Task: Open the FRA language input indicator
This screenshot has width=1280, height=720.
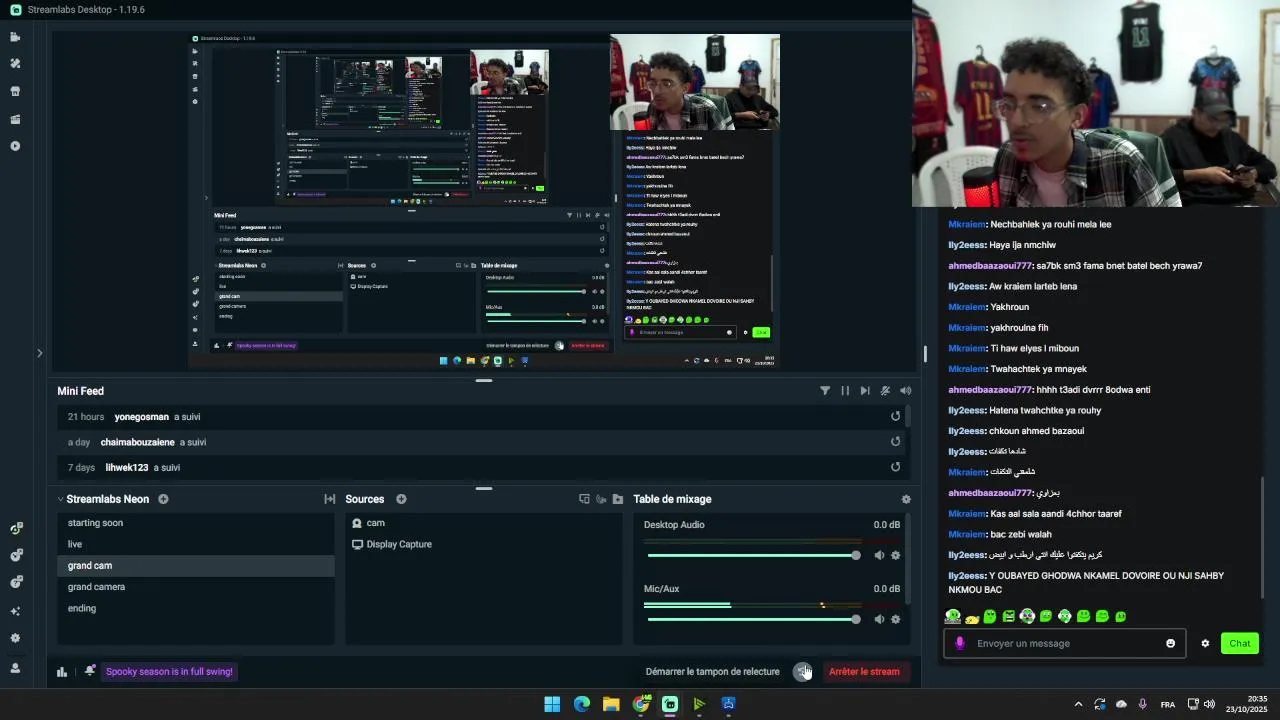Action: [1168, 705]
